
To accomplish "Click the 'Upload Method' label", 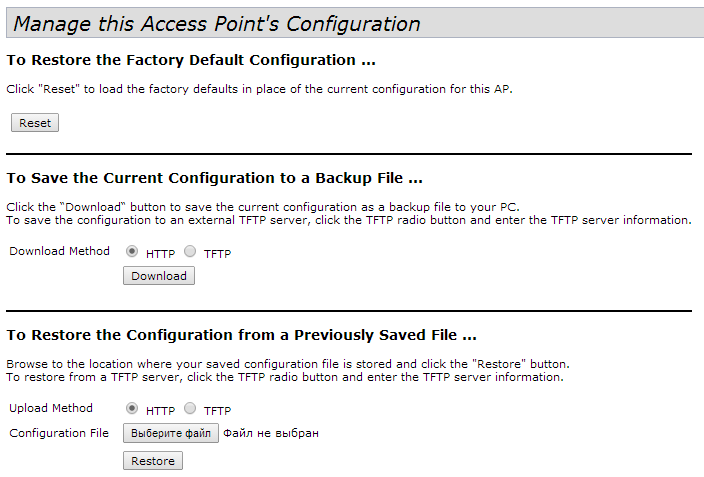I will pyautogui.click(x=51, y=408).
